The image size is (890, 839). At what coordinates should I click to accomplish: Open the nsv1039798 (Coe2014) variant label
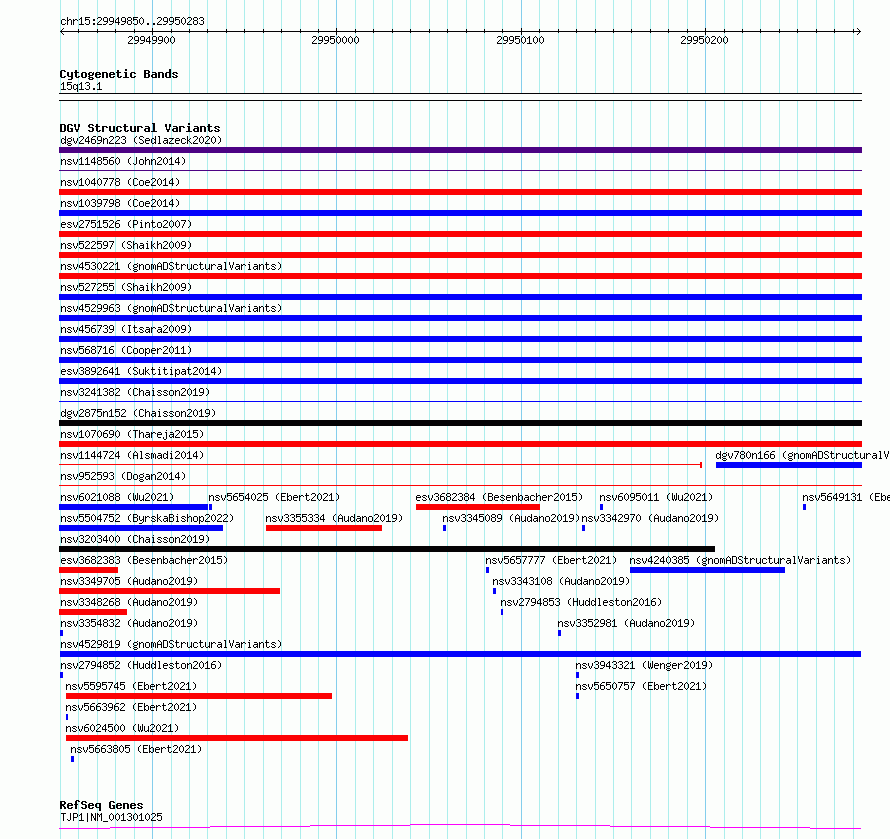point(120,203)
